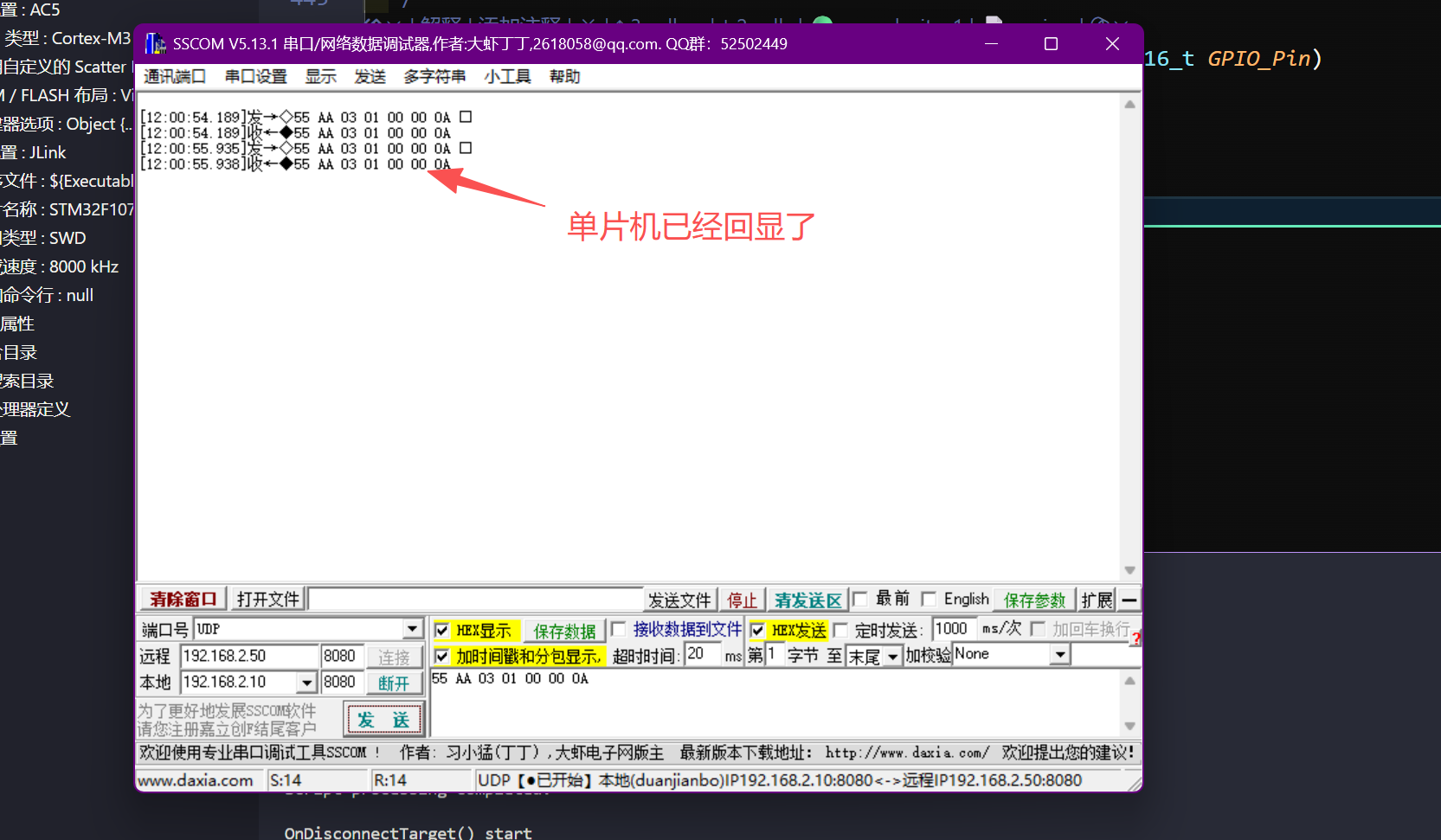Click the 定时发送 interval field 1000
This screenshot has width=1441, height=840.
coord(955,629)
